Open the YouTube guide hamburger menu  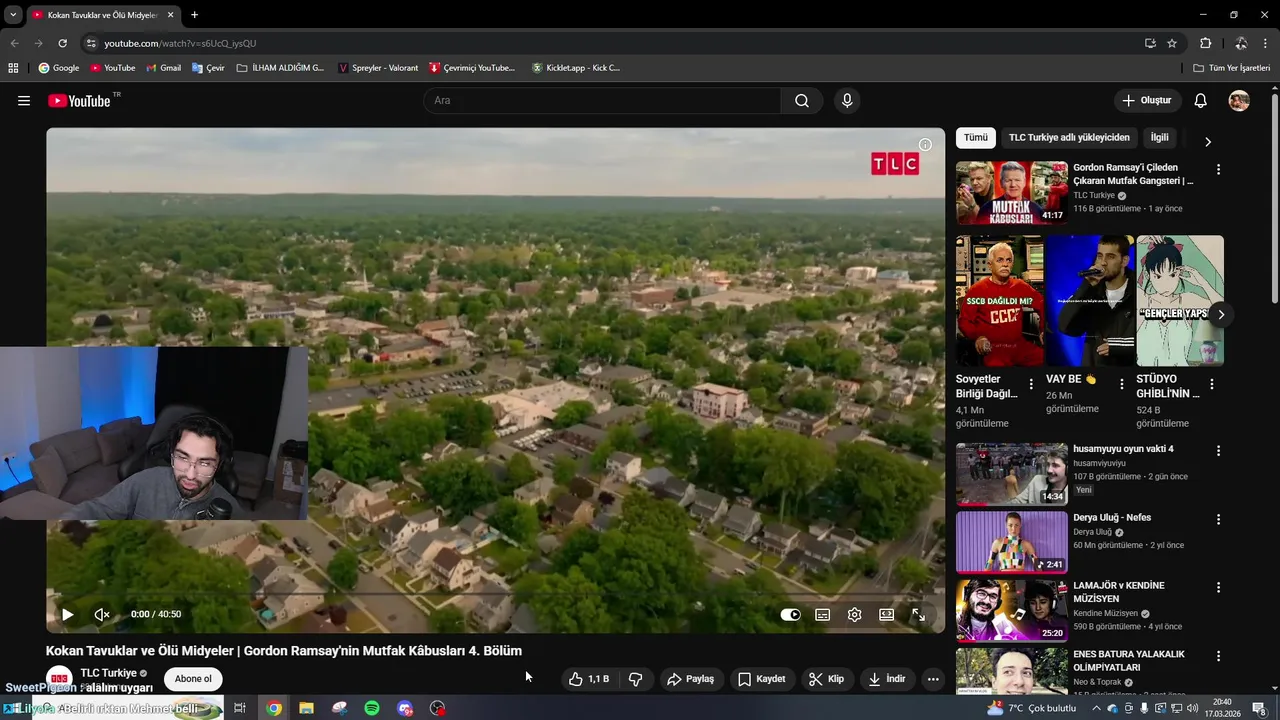[24, 101]
